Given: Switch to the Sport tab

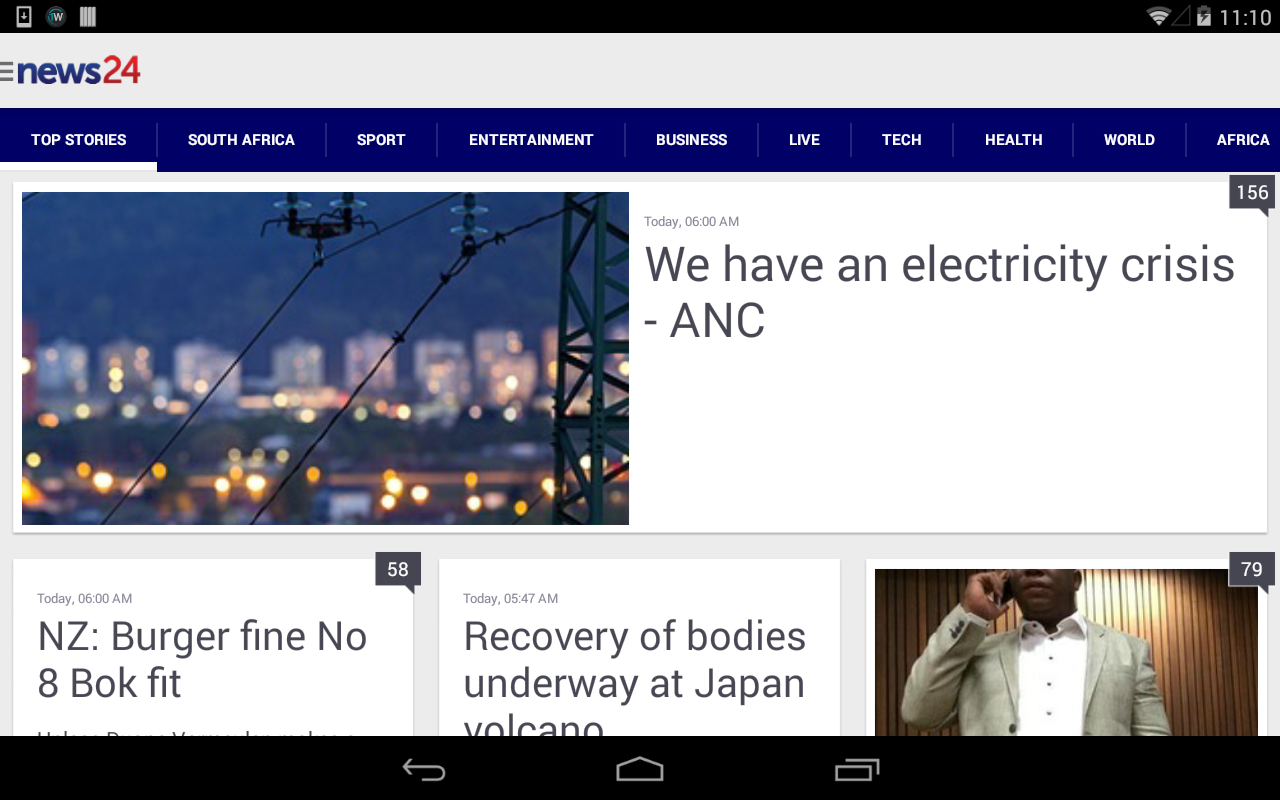Looking at the screenshot, I should point(381,140).
